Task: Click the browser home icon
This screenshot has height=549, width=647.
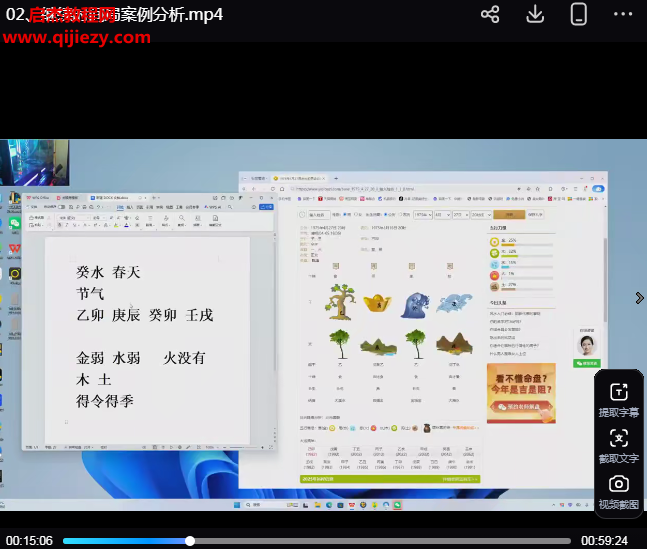Action: tap(282, 189)
